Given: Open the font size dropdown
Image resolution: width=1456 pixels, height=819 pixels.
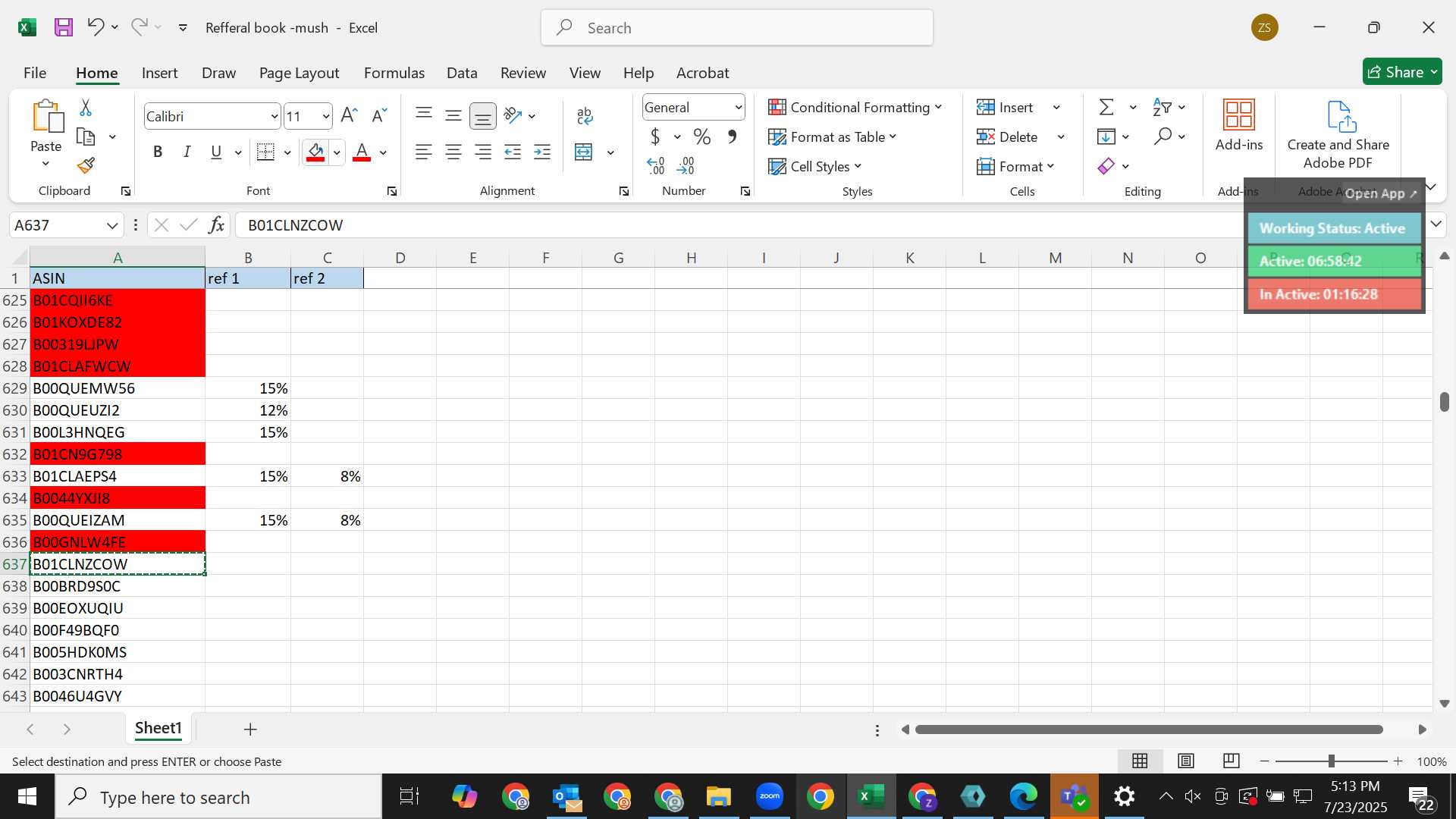Looking at the screenshot, I should coord(326,116).
